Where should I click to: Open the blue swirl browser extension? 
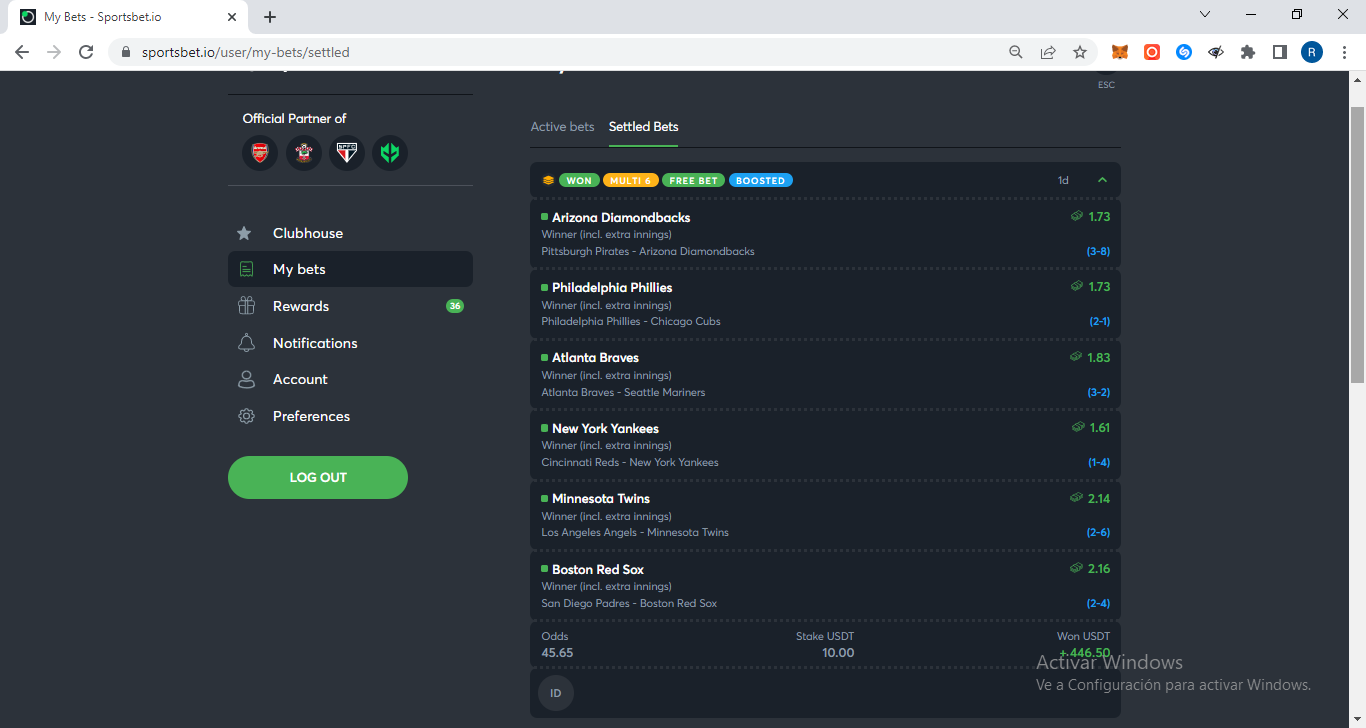point(1184,52)
